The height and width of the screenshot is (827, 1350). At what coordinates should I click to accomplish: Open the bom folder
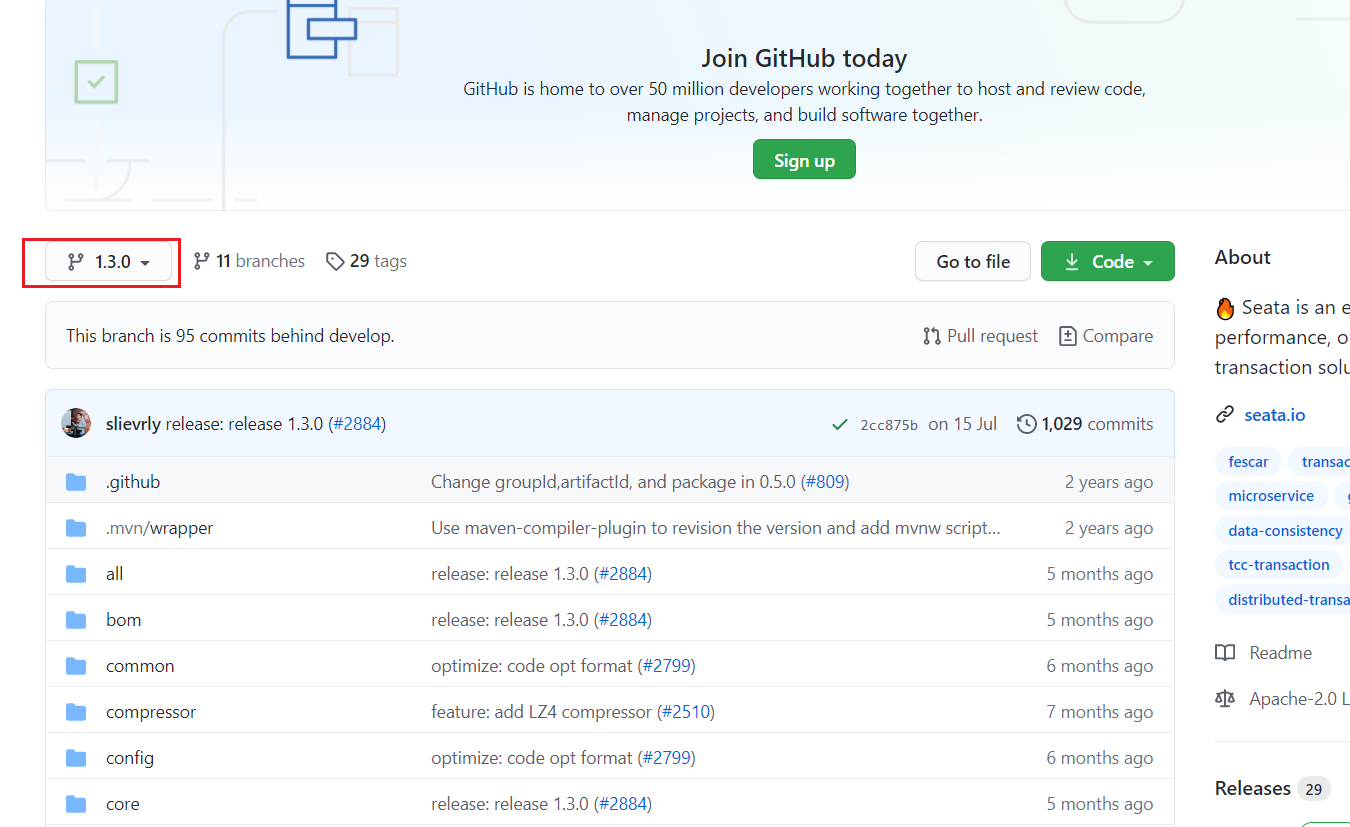tap(124, 620)
